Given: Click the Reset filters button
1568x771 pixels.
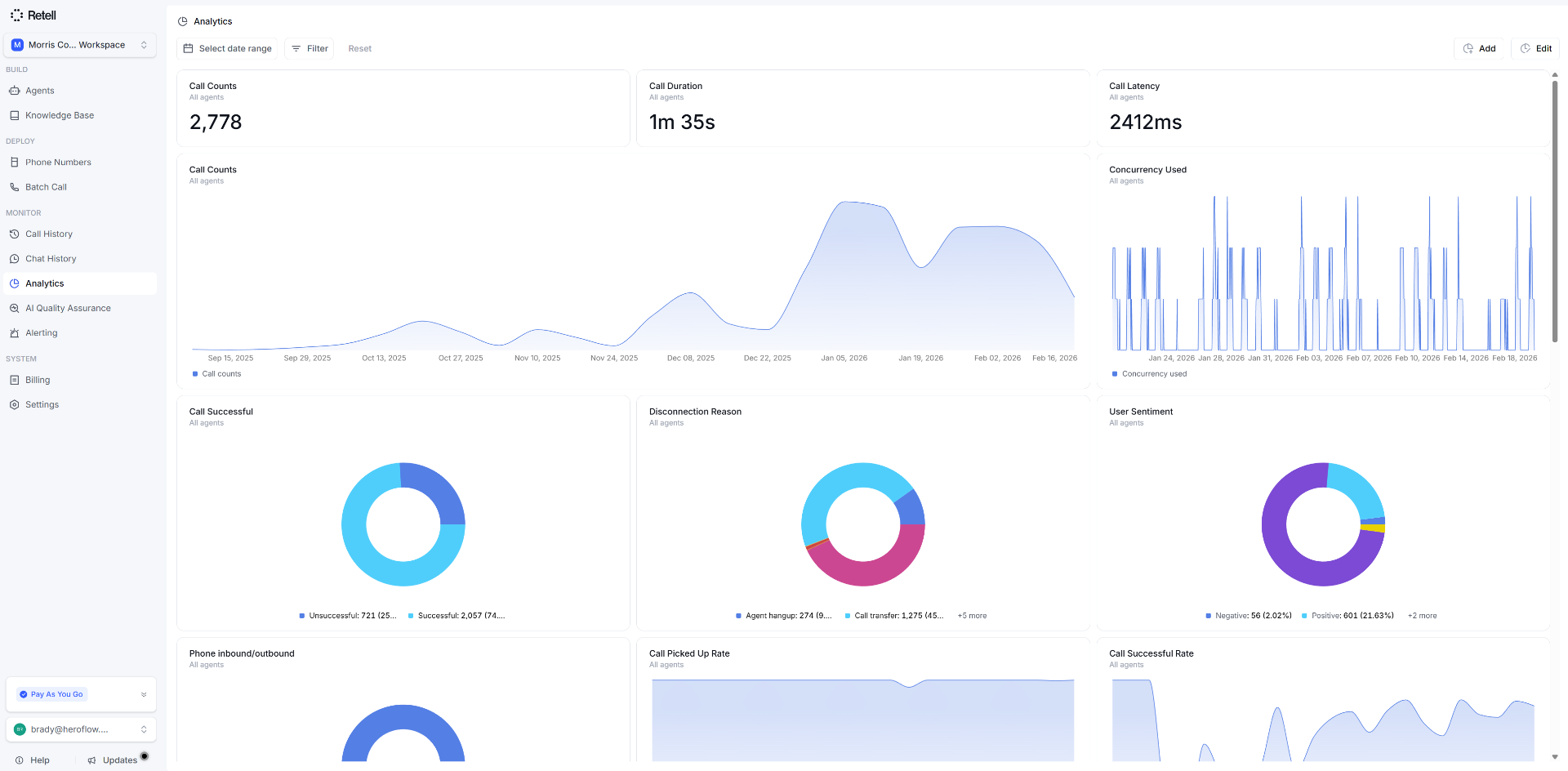Looking at the screenshot, I should point(359,48).
